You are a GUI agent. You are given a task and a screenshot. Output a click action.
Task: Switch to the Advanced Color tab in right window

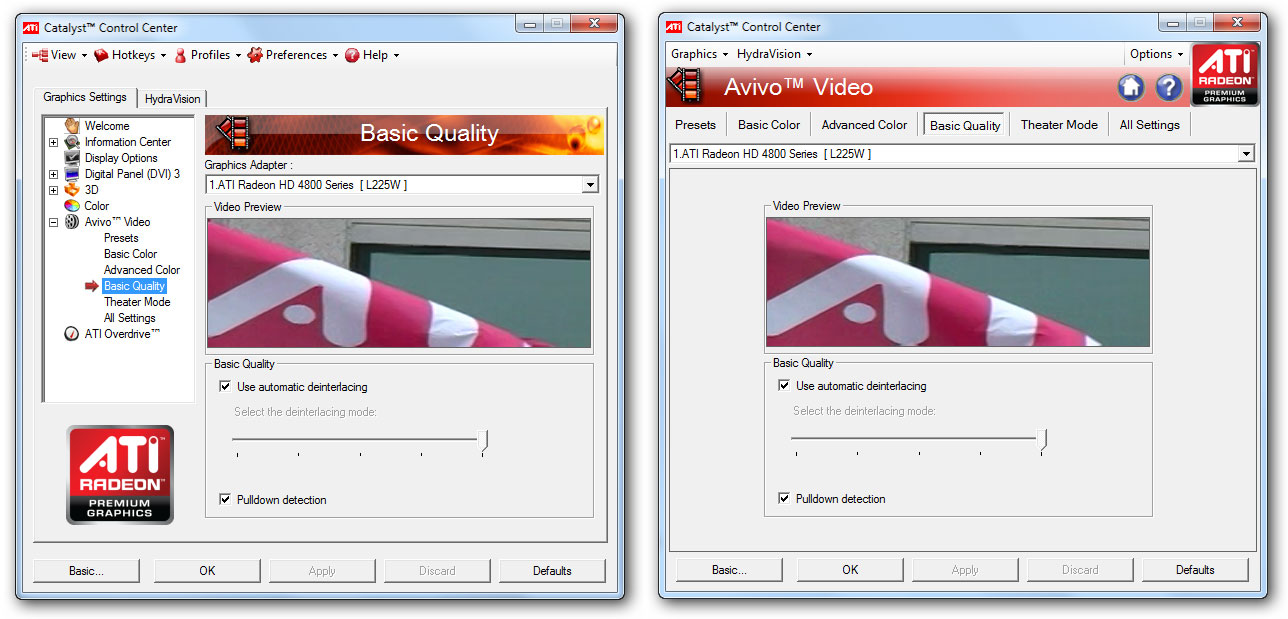tap(864, 125)
